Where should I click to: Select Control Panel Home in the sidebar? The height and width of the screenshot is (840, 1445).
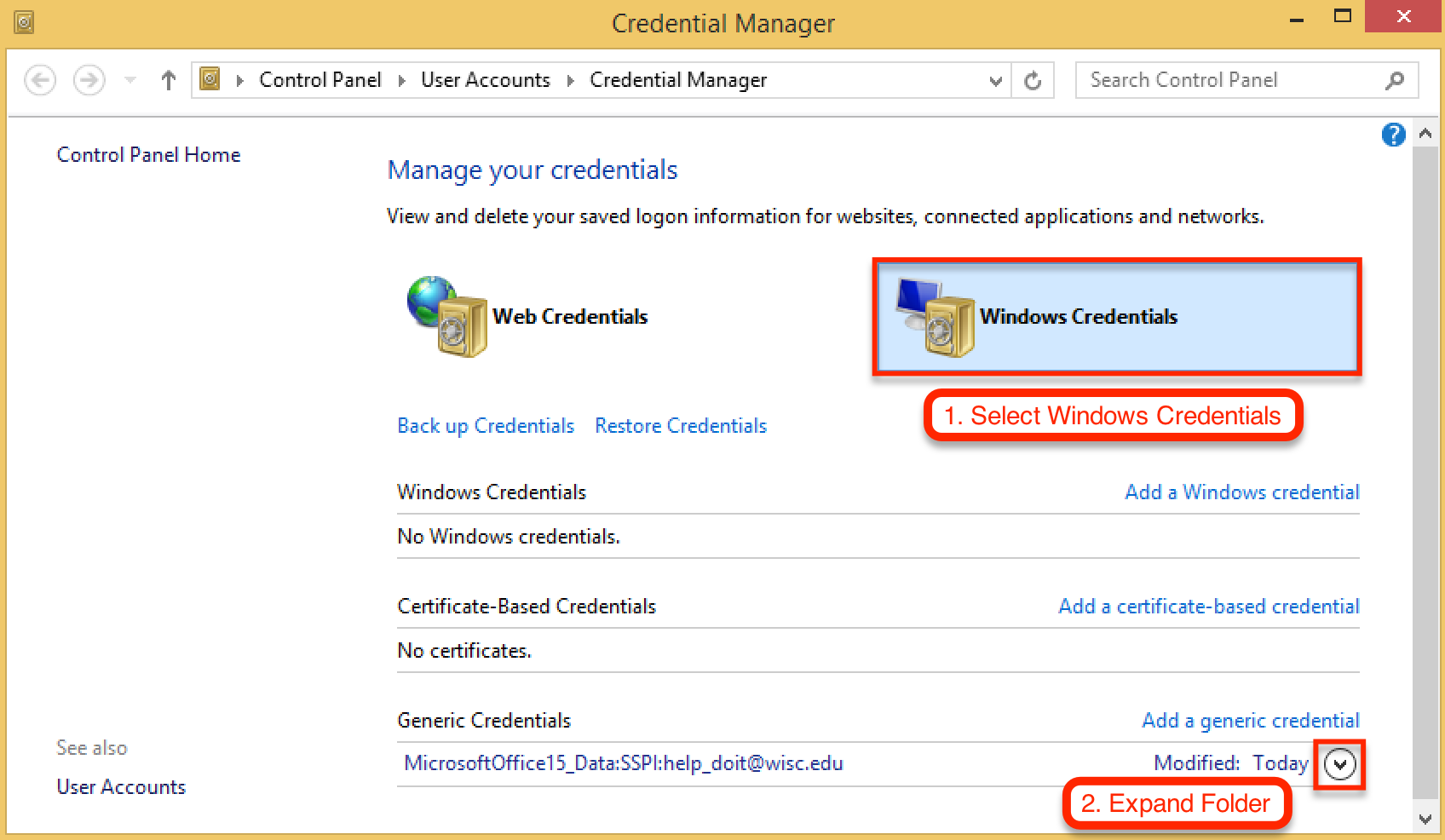[x=148, y=154]
